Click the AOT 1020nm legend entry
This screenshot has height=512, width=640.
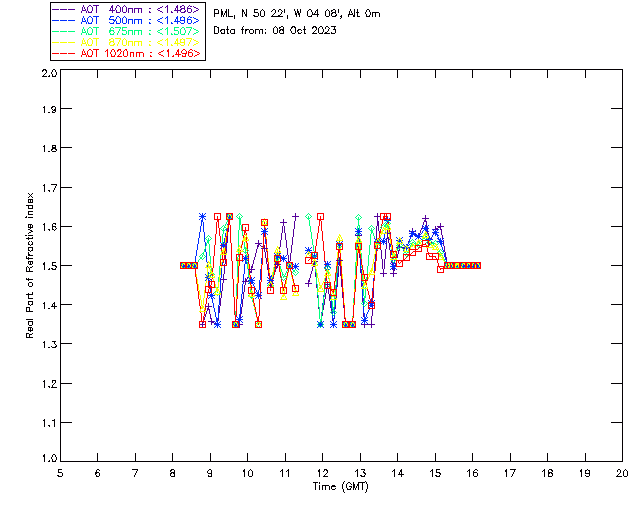(126, 53)
